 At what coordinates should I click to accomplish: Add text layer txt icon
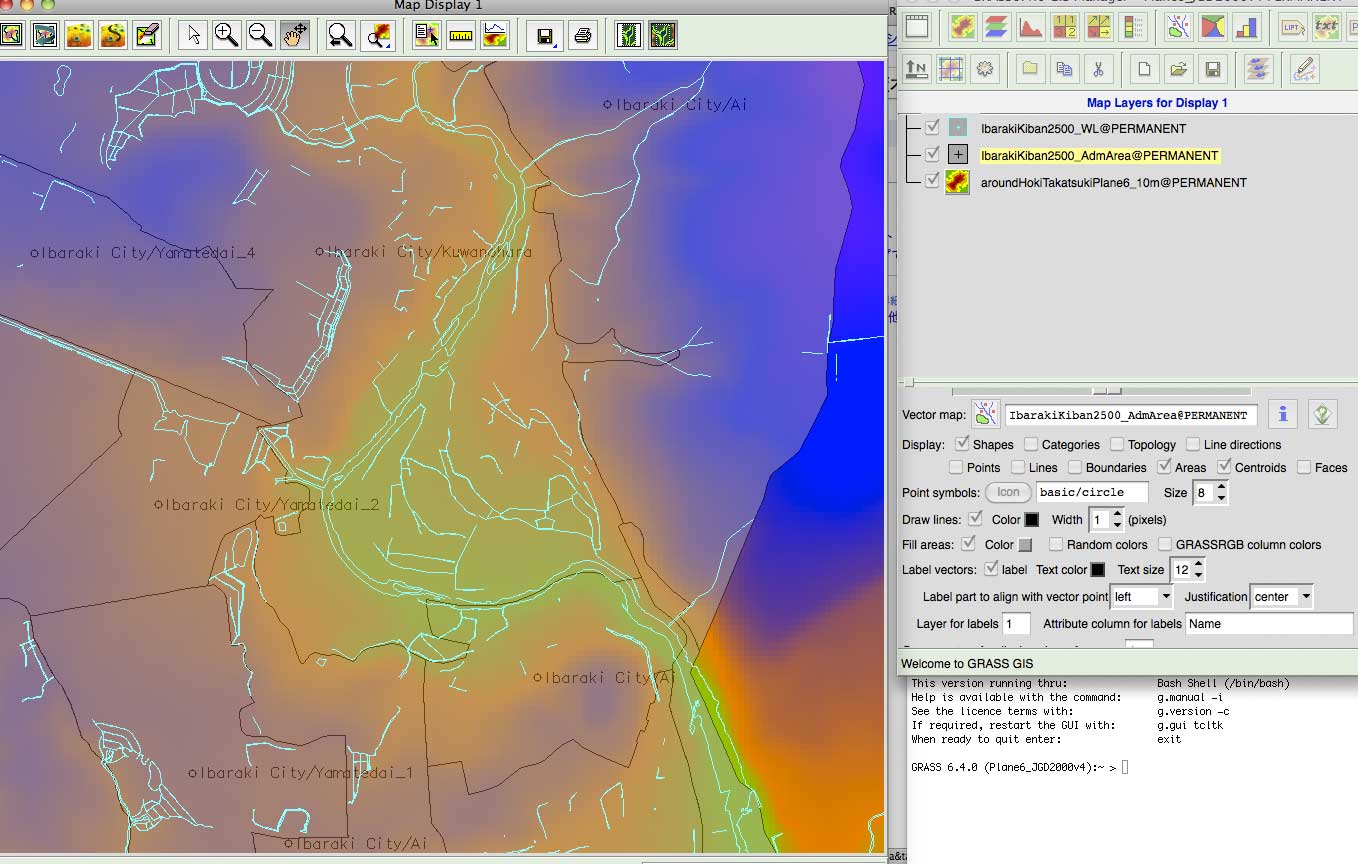(x=1326, y=26)
